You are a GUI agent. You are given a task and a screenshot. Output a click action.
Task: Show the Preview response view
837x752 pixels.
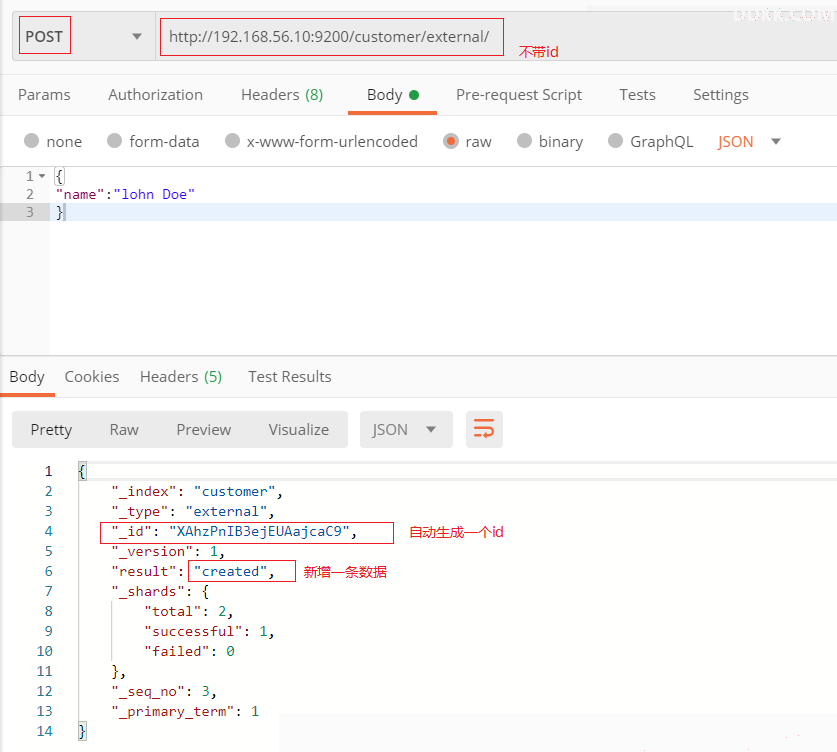pyautogui.click(x=203, y=430)
